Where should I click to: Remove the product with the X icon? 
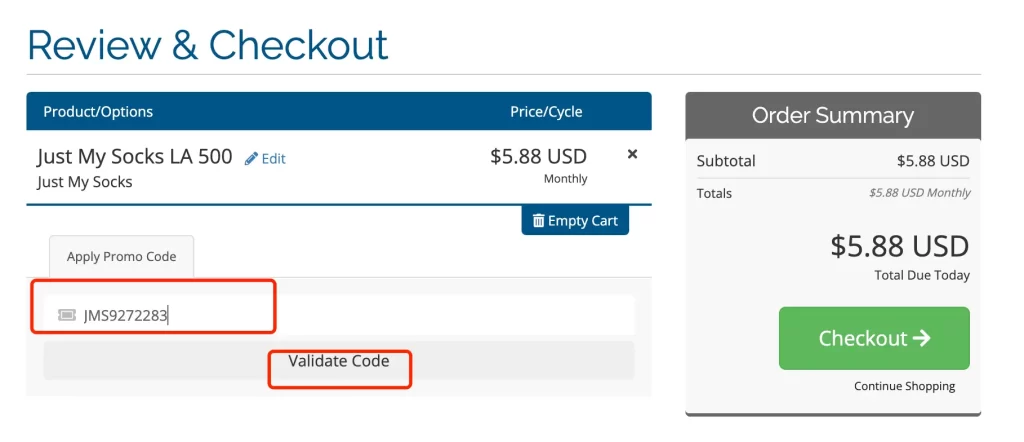pos(632,155)
